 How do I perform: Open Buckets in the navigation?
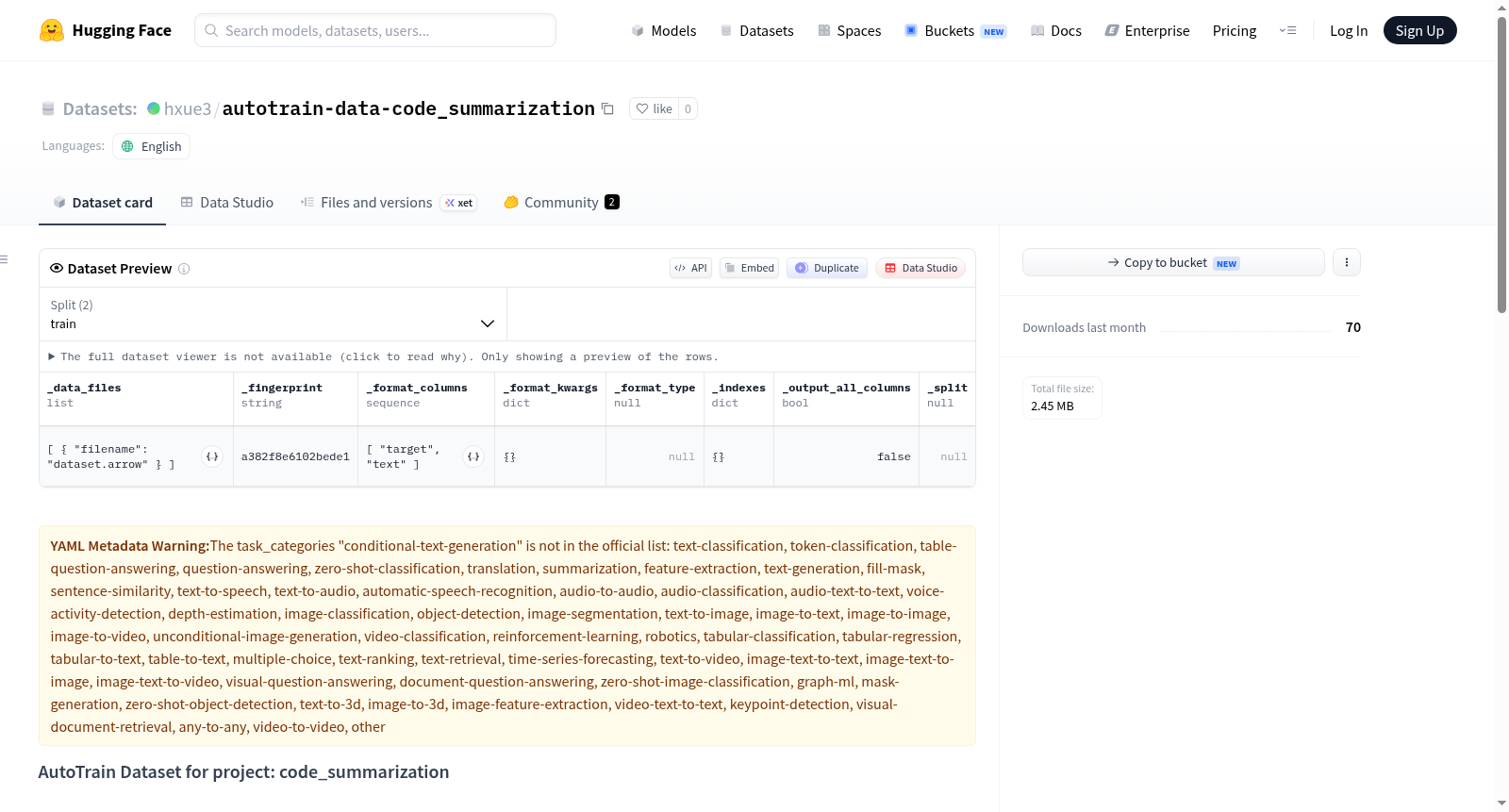pyautogui.click(x=955, y=30)
